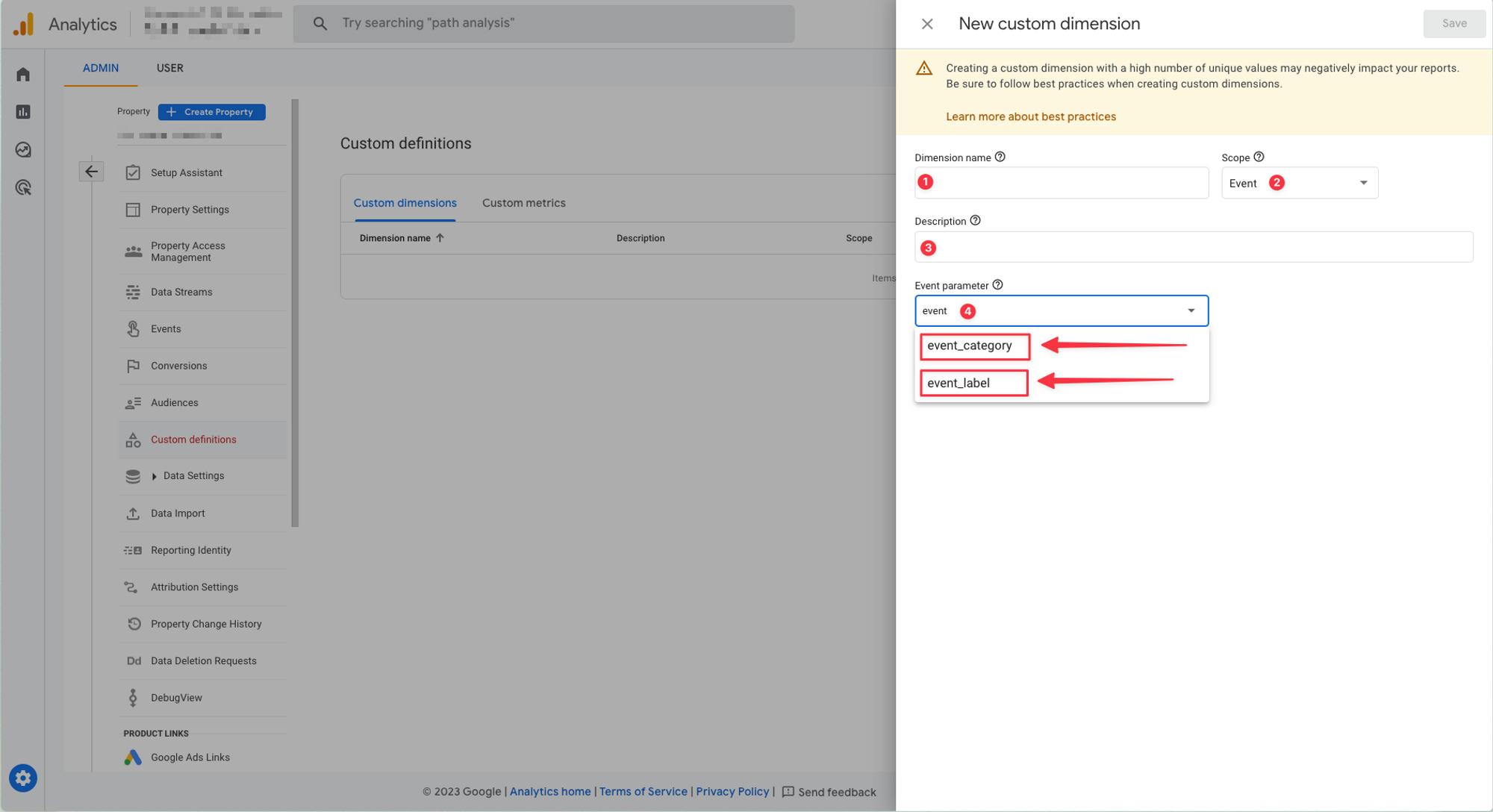Click the Home icon in left rail

[x=23, y=75]
